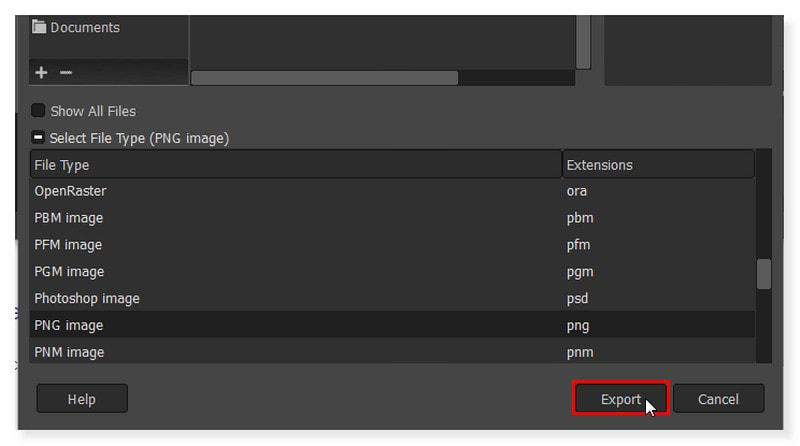Click the Cancel button

718,399
